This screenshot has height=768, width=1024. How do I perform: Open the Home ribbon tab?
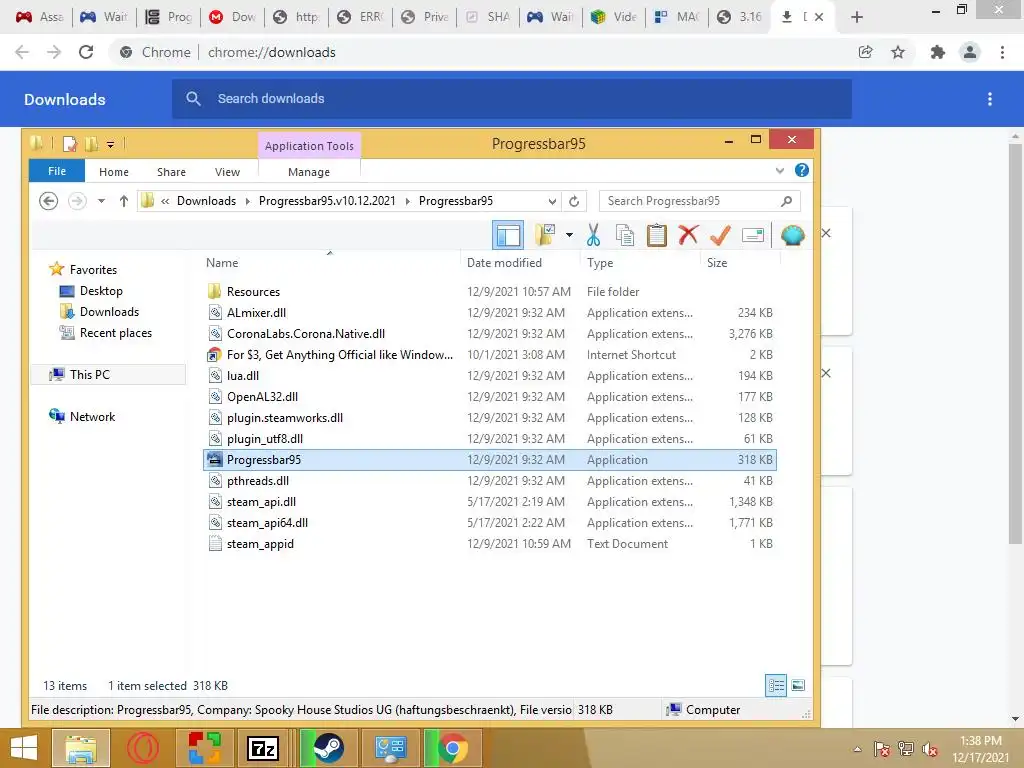(x=114, y=172)
